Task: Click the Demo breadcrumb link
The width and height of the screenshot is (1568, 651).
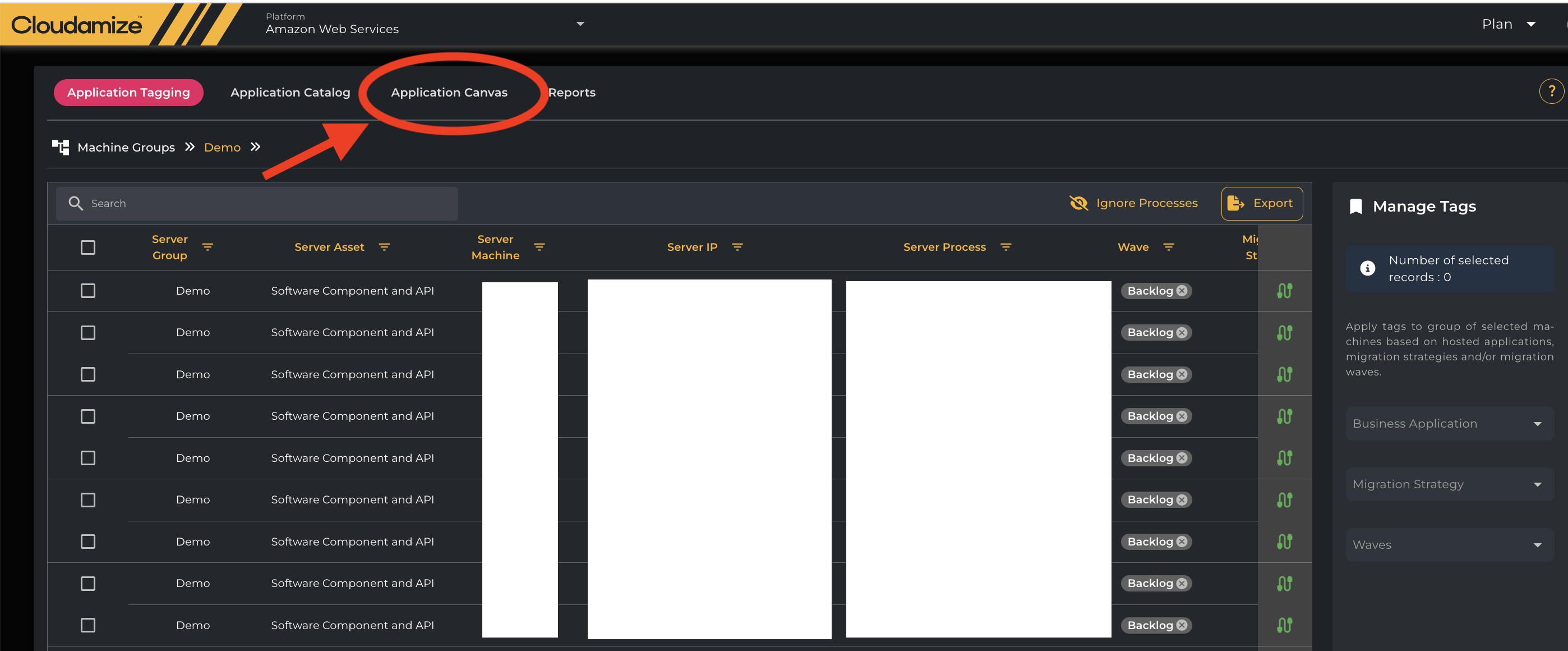Action: tap(222, 148)
